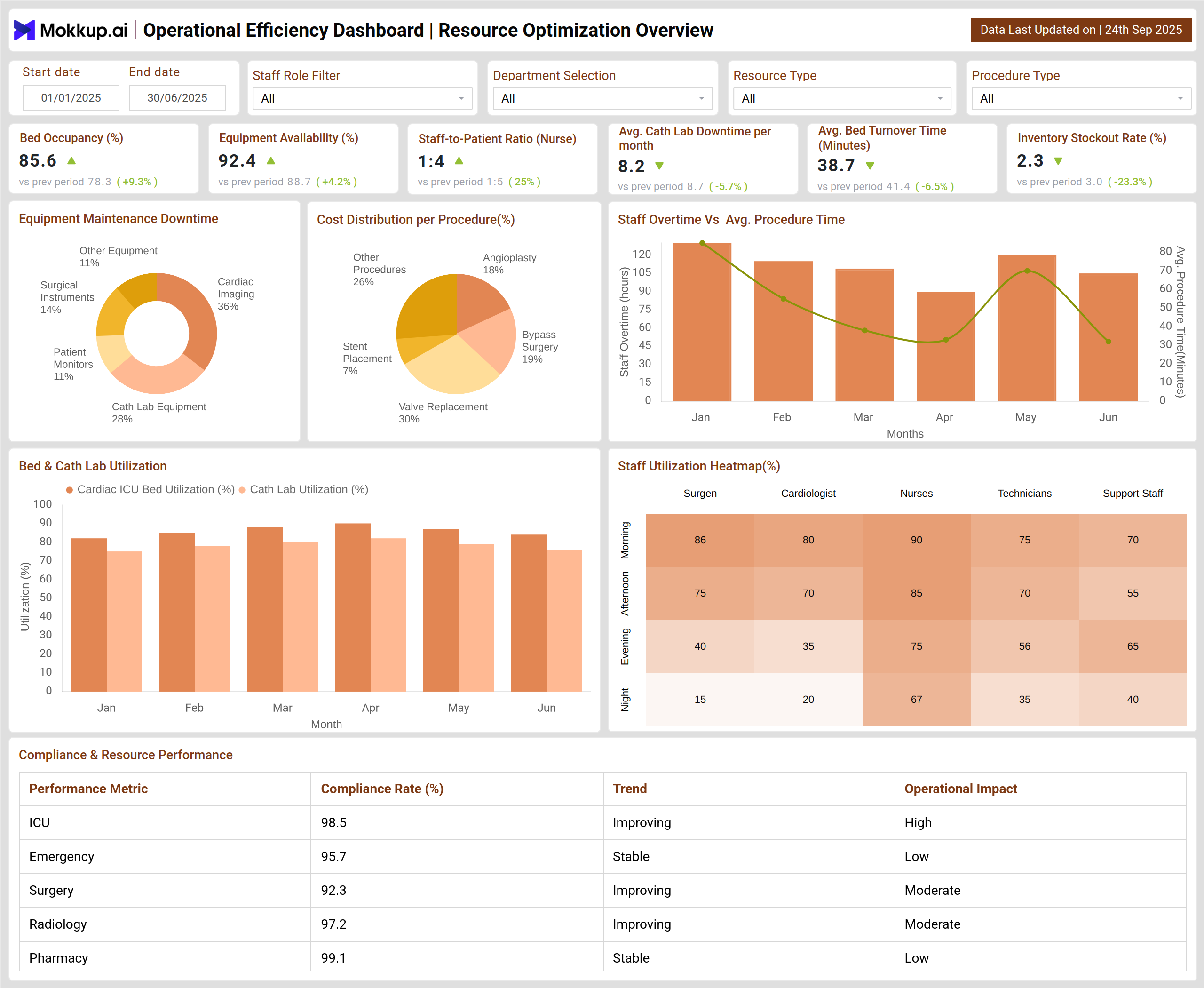
Task: Click the Bed Occupancy value 85.6
Action: point(38,161)
